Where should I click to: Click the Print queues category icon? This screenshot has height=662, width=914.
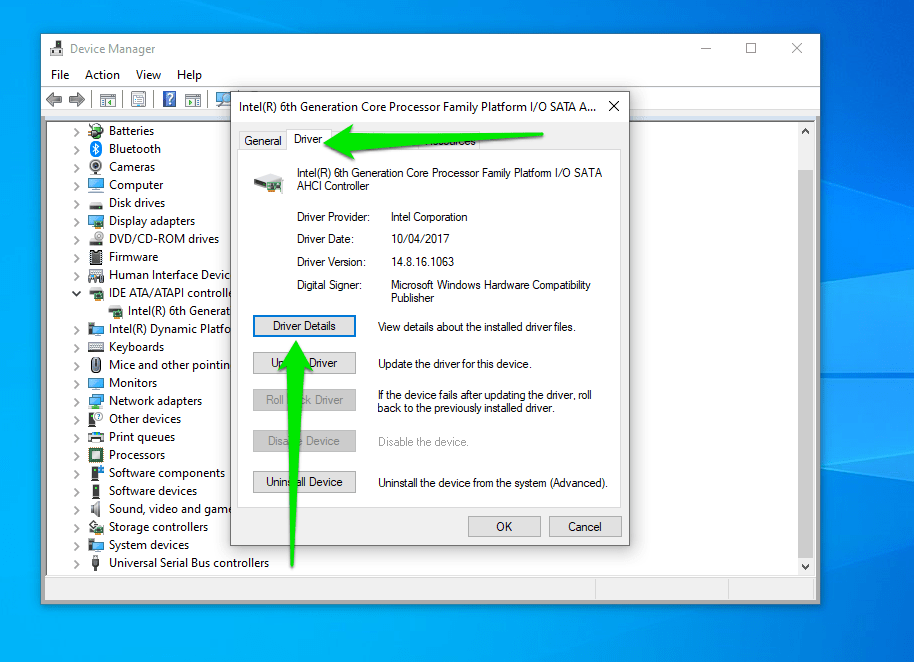[x=96, y=437]
